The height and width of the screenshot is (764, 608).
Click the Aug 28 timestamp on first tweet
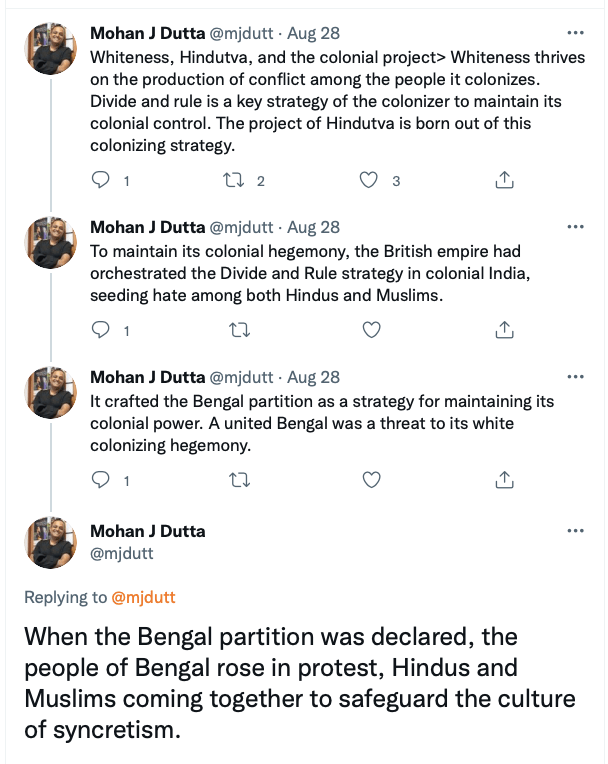point(313,33)
